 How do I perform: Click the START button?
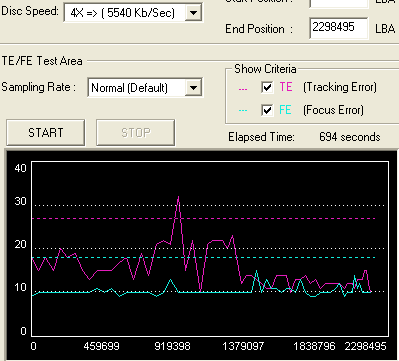[x=46, y=133]
